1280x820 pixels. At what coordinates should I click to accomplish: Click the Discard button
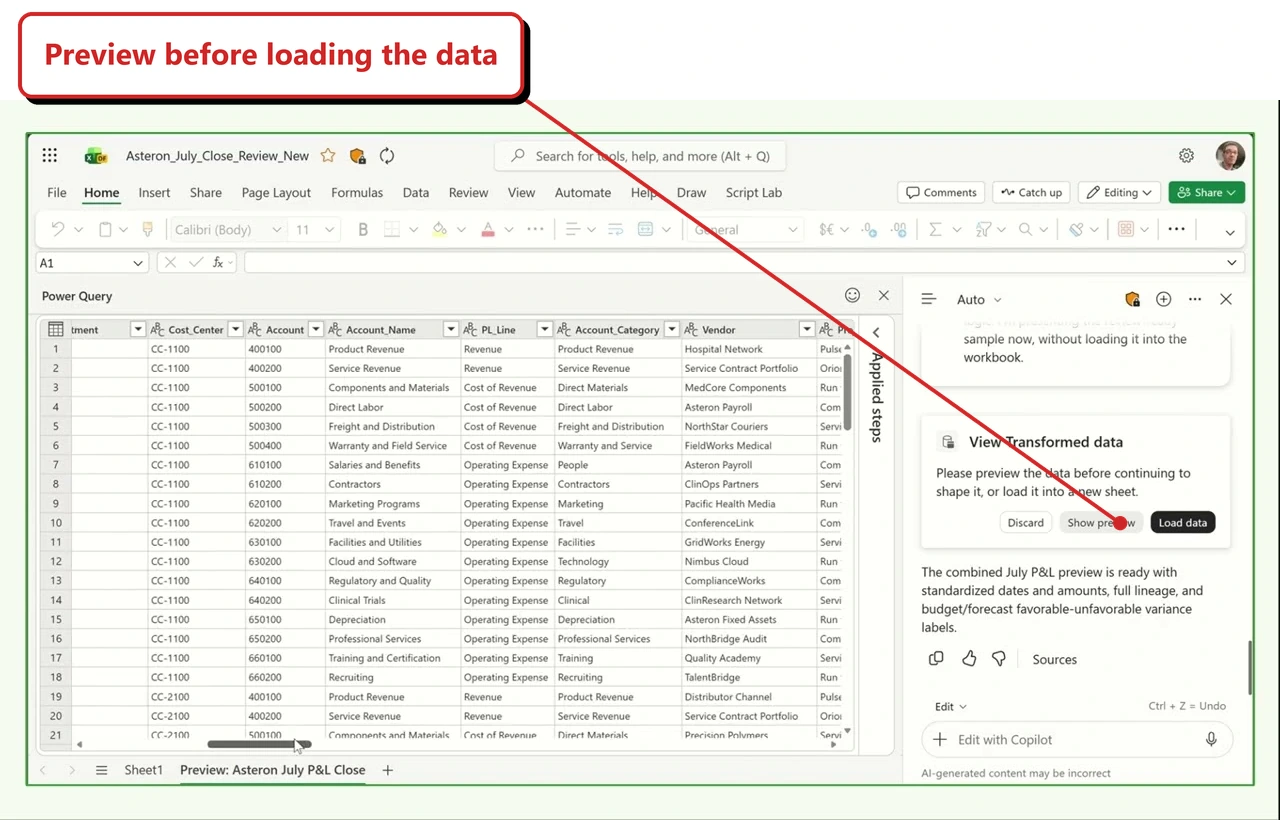click(1025, 522)
